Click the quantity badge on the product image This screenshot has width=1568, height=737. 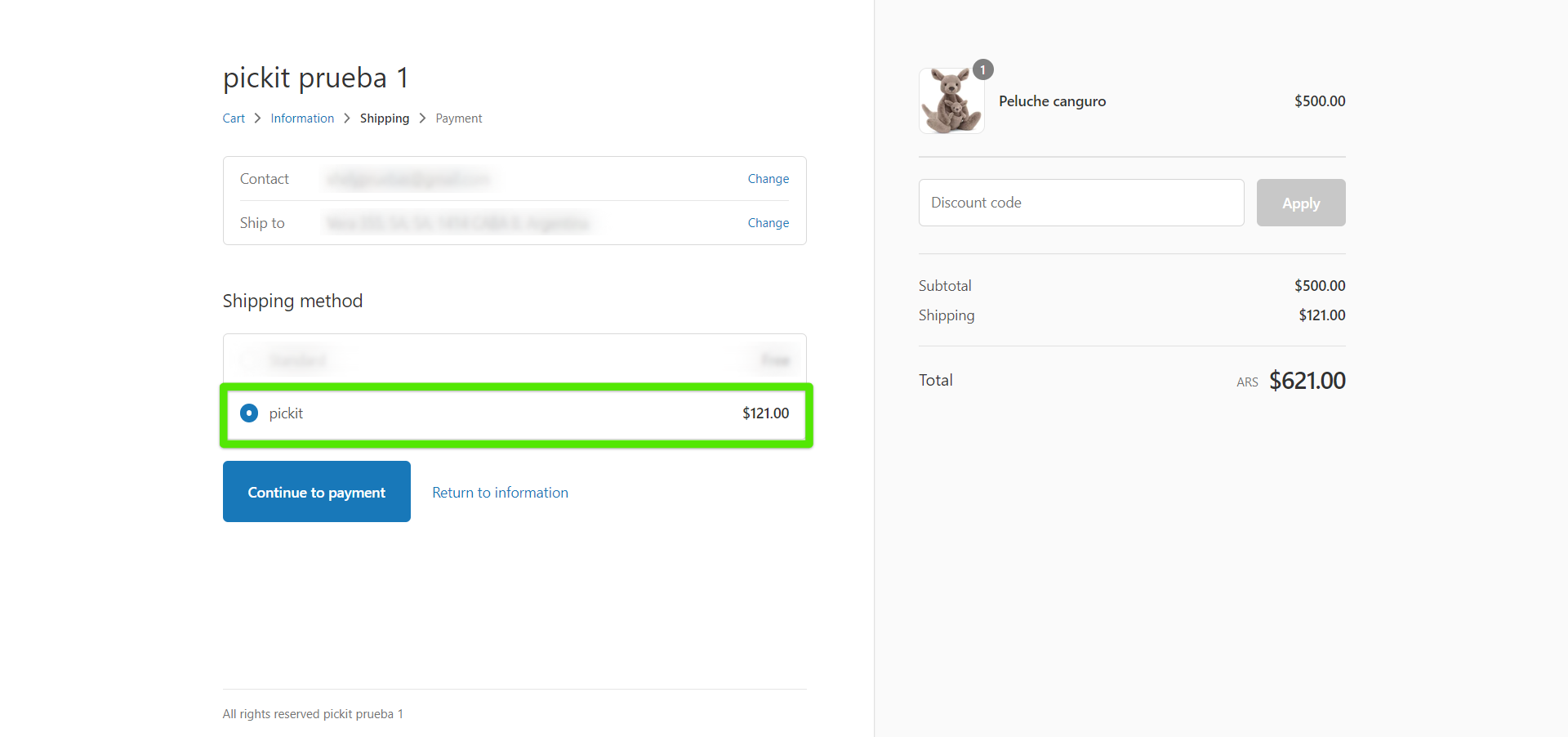(x=983, y=70)
